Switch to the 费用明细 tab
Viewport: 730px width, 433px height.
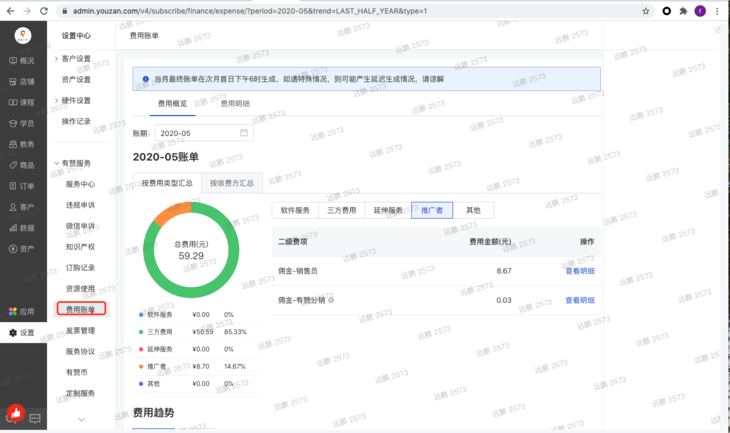(235, 103)
